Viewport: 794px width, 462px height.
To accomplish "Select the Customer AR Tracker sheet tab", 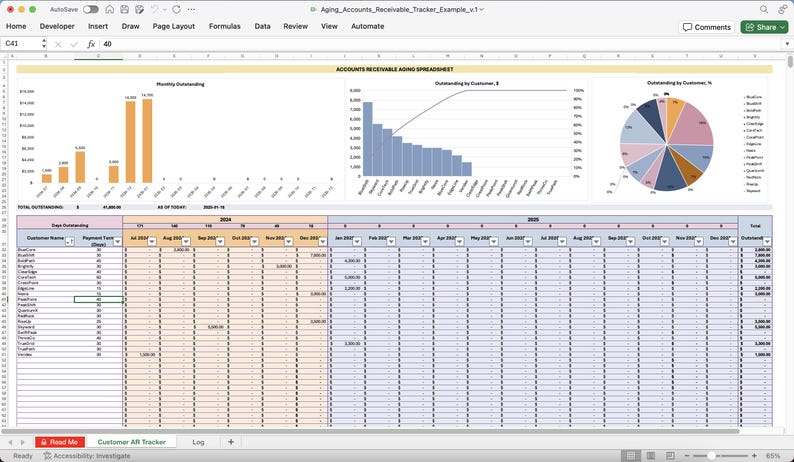I will 131,442.
